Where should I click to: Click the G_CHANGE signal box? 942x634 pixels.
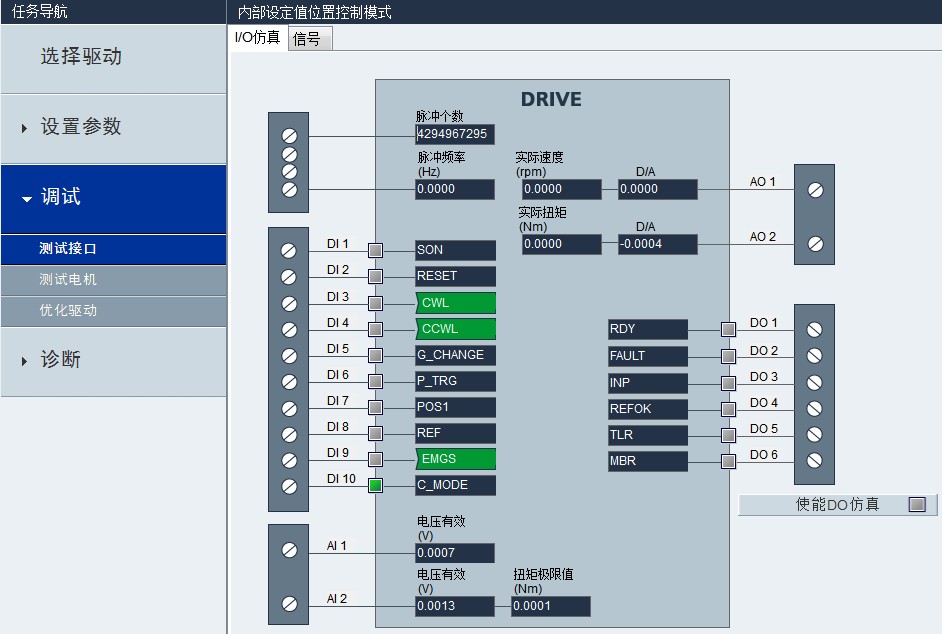[x=455, y=355]
